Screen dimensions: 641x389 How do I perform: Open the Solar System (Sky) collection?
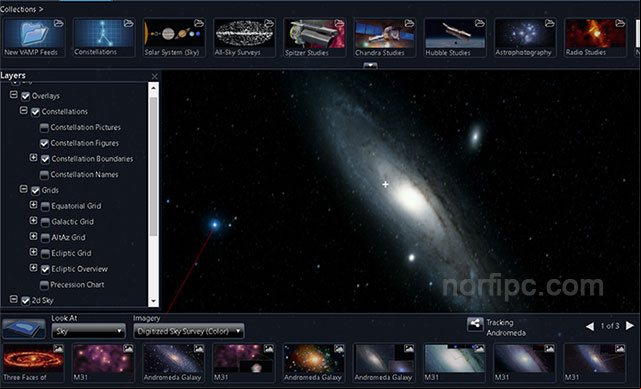174,37
